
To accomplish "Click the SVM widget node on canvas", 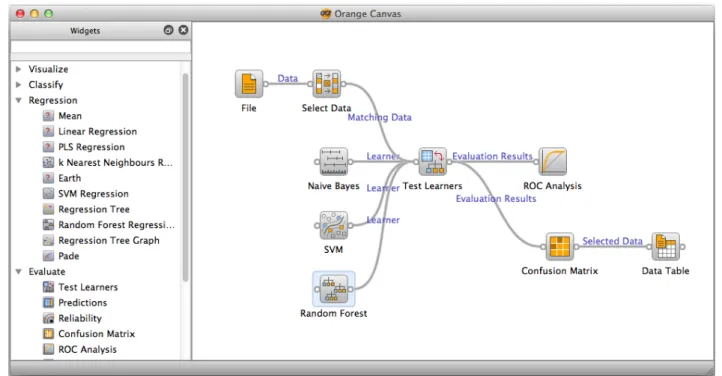I will coord(333,225).
